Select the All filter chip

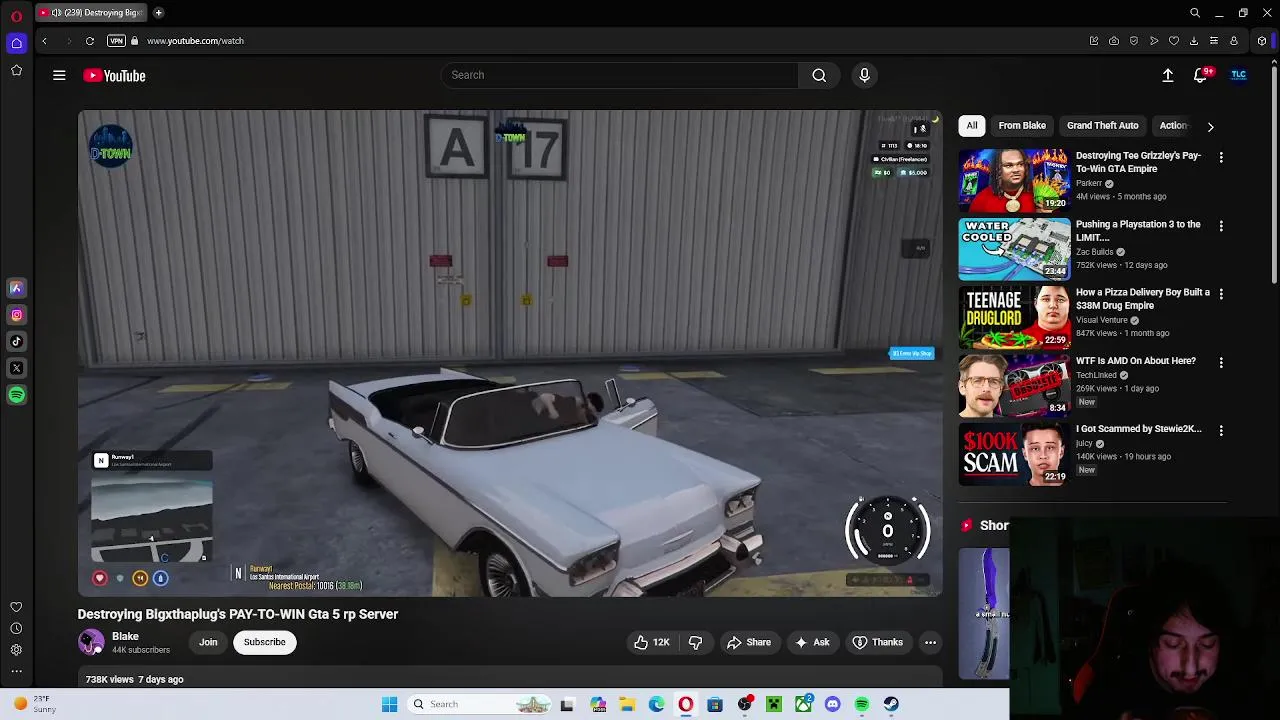click(972, 126)
